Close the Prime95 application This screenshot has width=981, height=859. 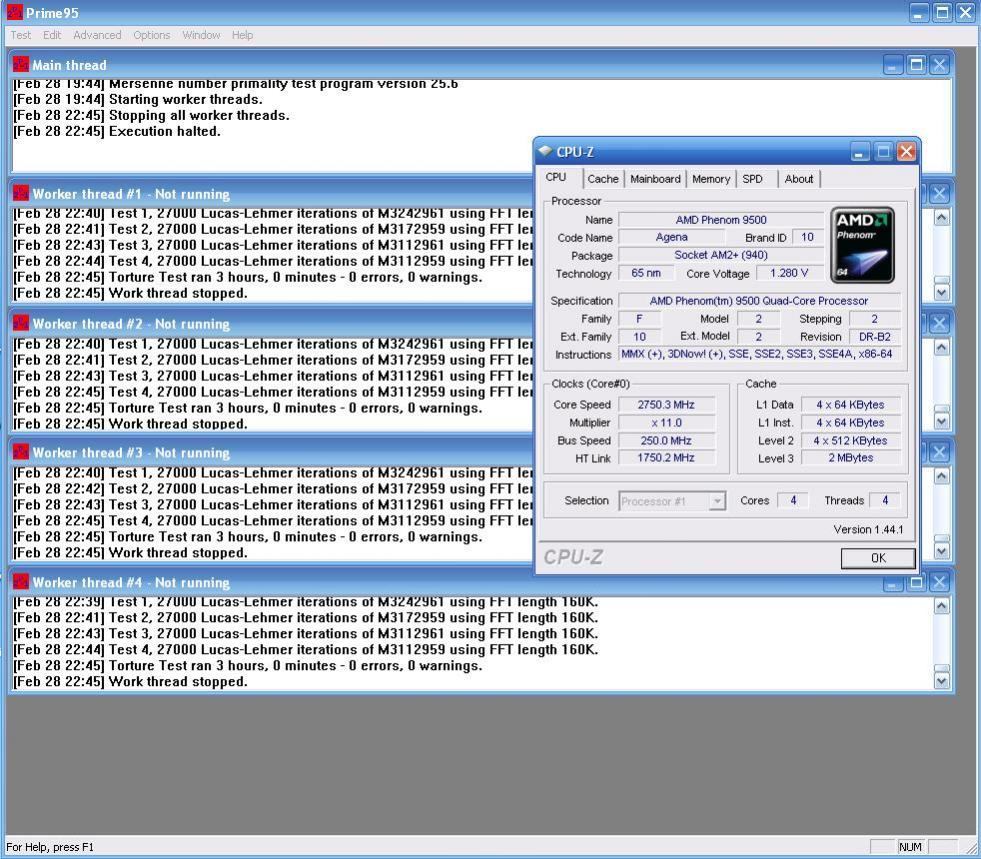(x=965, y=13)
